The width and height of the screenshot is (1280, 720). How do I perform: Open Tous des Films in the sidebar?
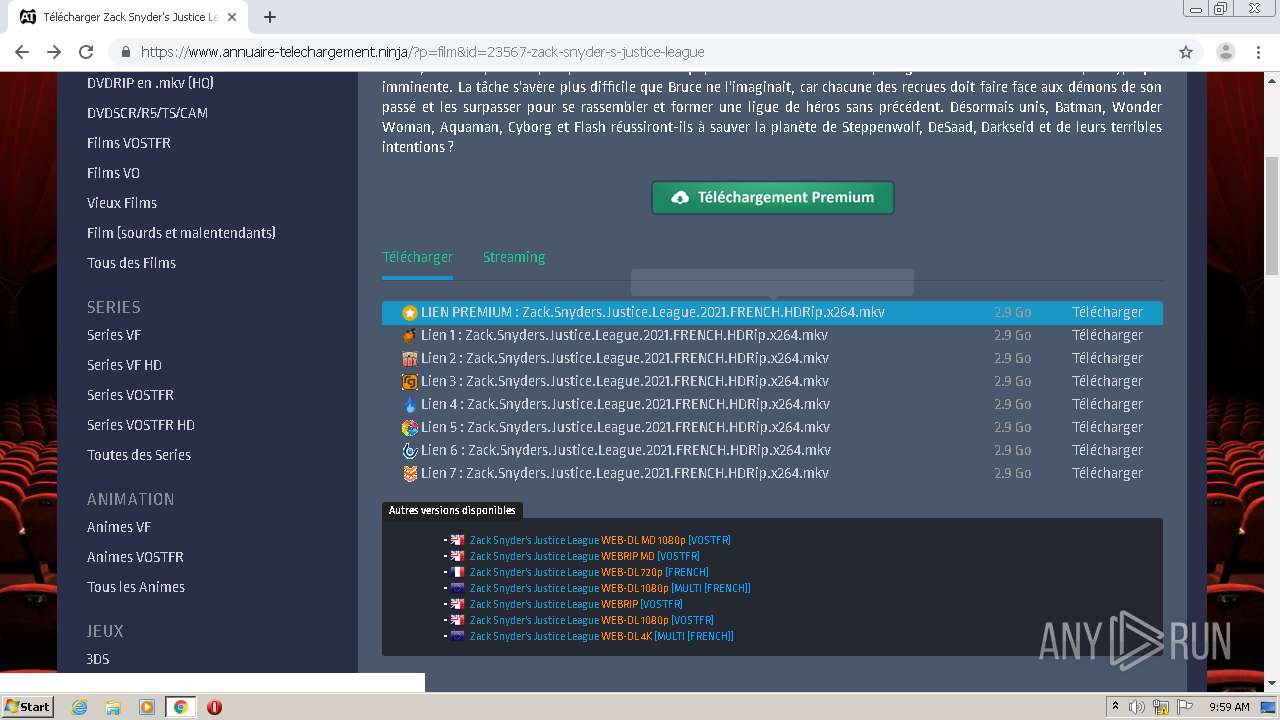pyautogui.click(x=131, y=263)
